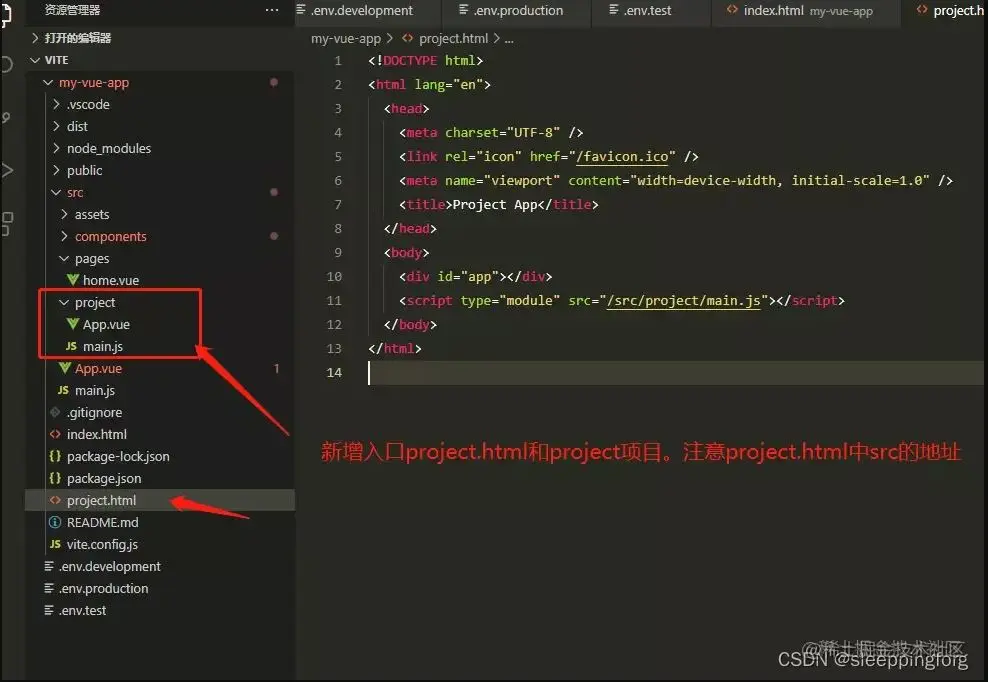Image resolution: width=988 pixels, height=682 pixels.
Task: Click the HTML icon beside project.html in tree
Action: pos(55,500)
